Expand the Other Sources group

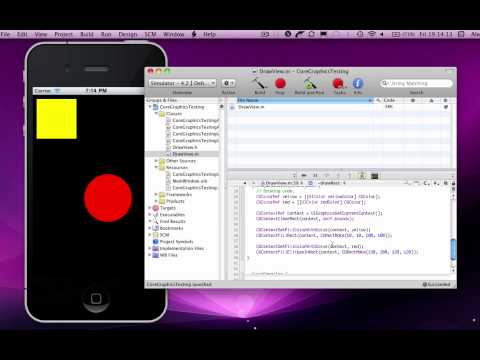tap(156, 161)
